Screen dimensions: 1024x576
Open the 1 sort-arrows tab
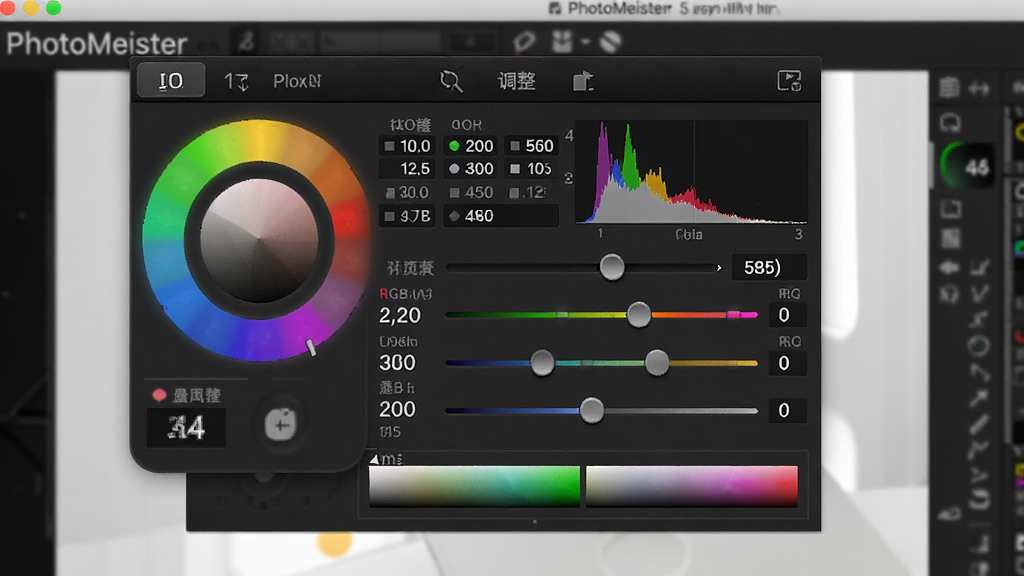(236, 81)
